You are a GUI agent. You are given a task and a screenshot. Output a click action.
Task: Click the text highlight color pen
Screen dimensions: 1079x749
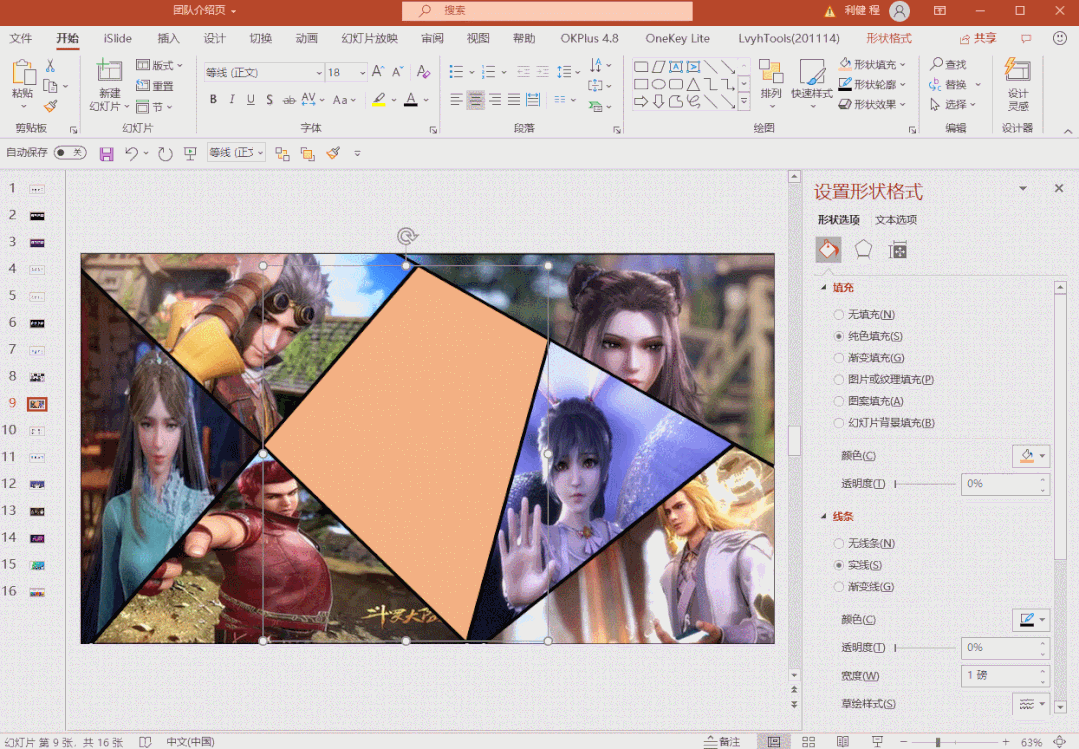[378, 100]
